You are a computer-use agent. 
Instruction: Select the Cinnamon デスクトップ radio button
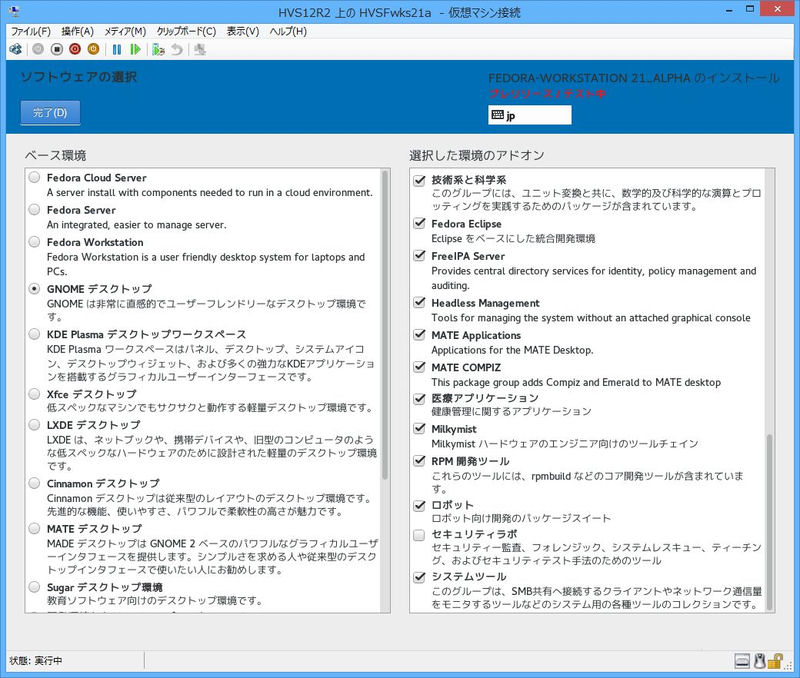[x=34, y=483]
